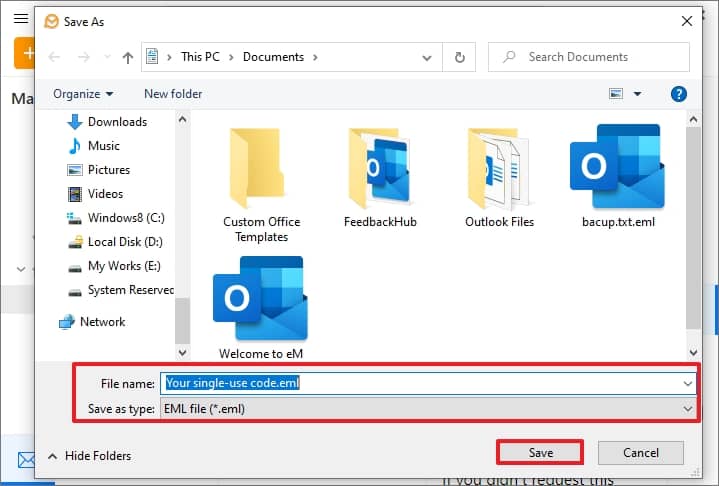Go up one folder level
The width and height of the screenshot is (719, 486).
click(128, 57)
